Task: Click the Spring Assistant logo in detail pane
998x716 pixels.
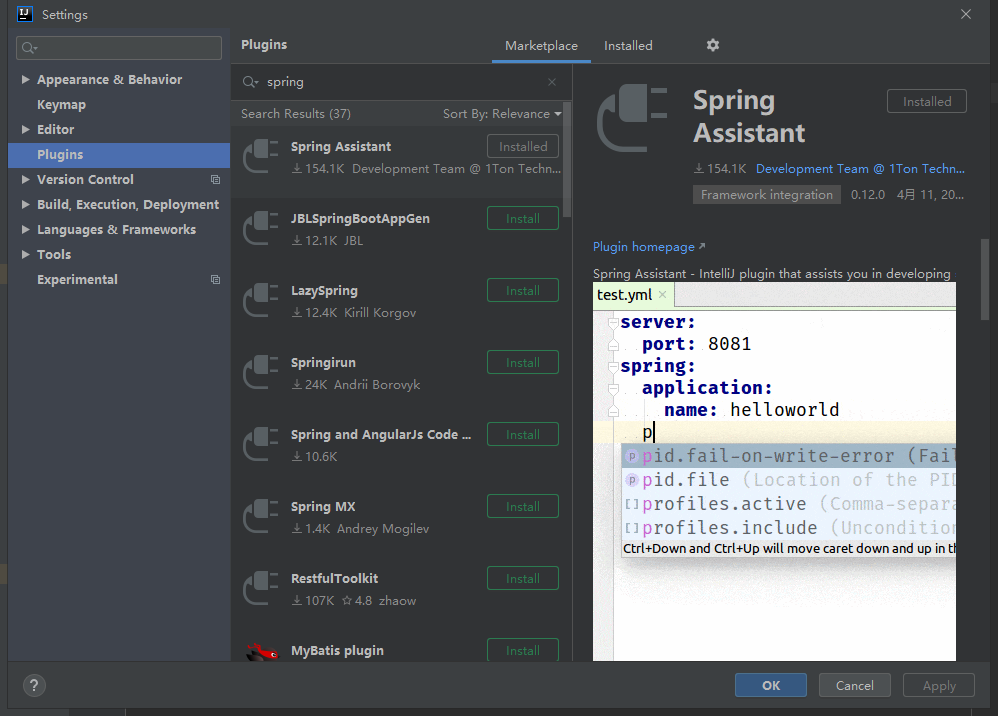Action: pyautogui.click(x=629, y=117)
